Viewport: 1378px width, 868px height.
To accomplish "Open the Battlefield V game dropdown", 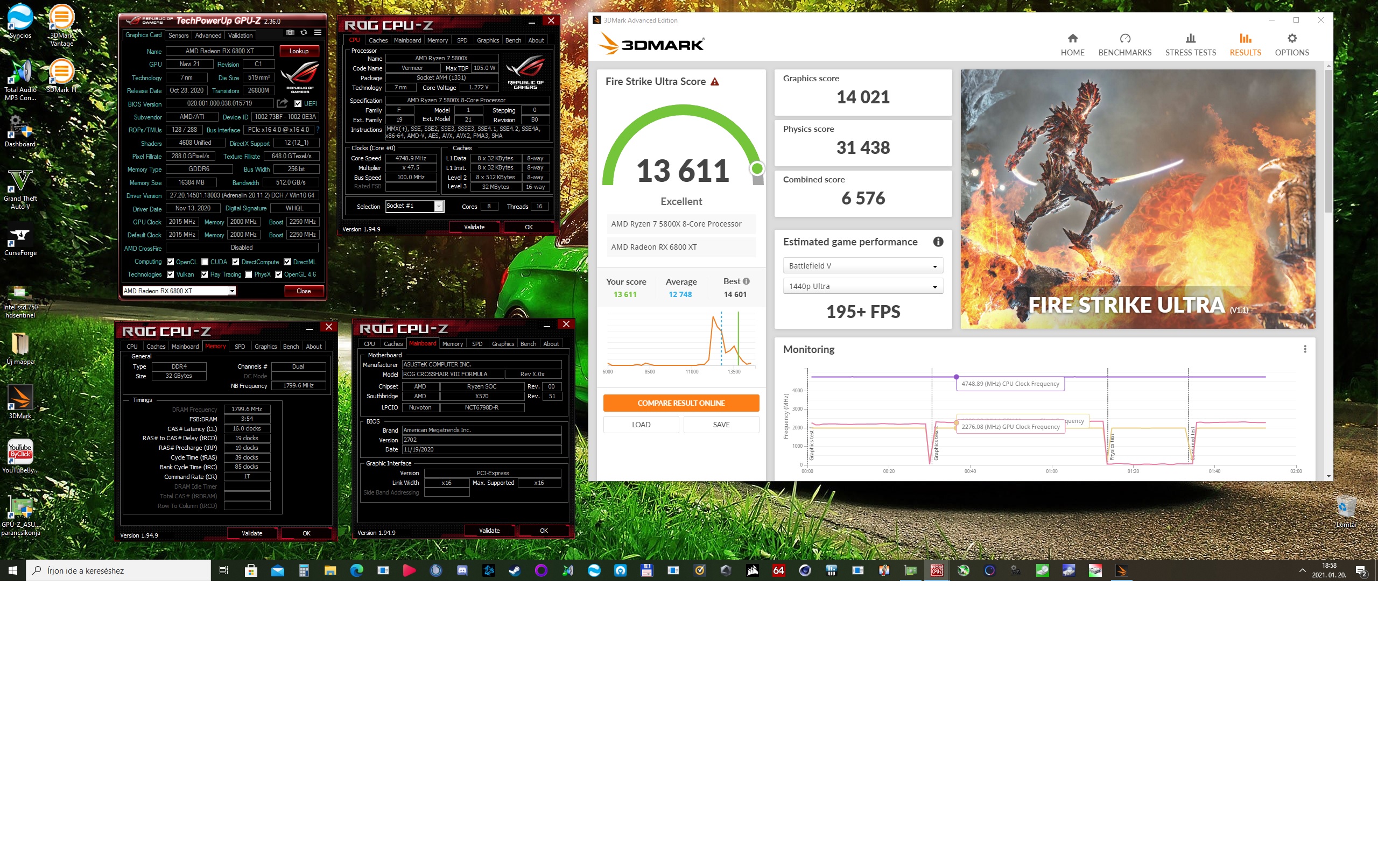I will click(x=862, y=265).
